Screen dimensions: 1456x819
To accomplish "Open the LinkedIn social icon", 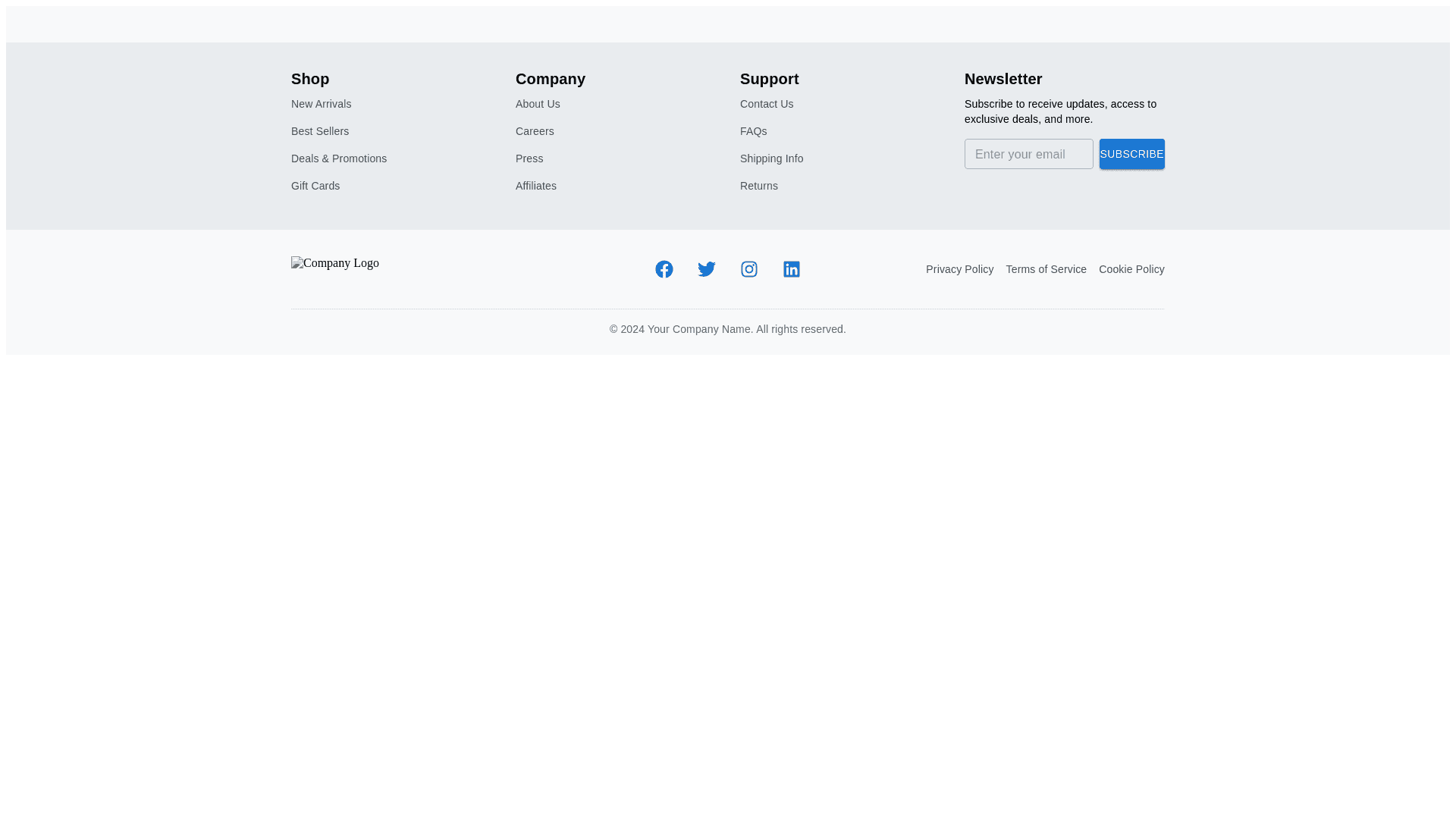I will 791,269.
